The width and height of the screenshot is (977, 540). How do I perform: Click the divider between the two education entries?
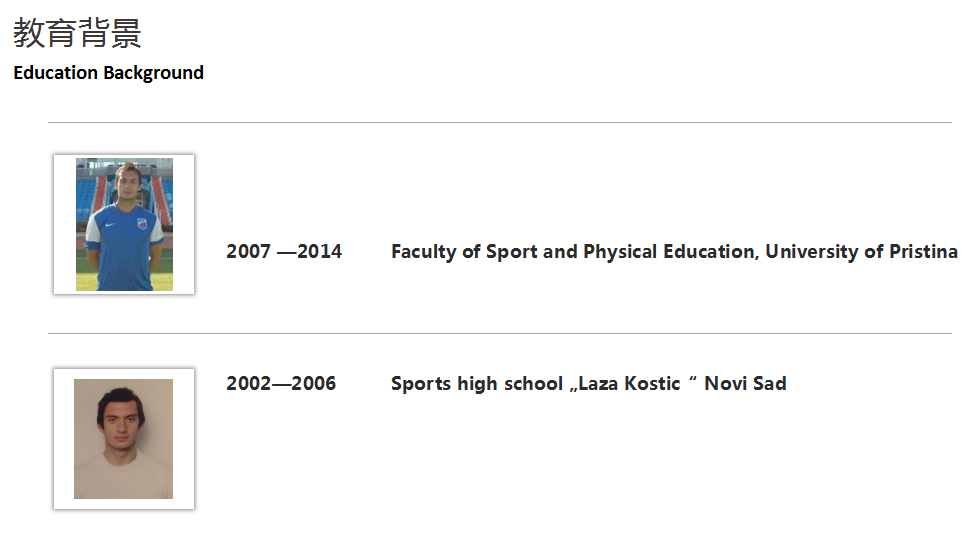pos(500,333)
